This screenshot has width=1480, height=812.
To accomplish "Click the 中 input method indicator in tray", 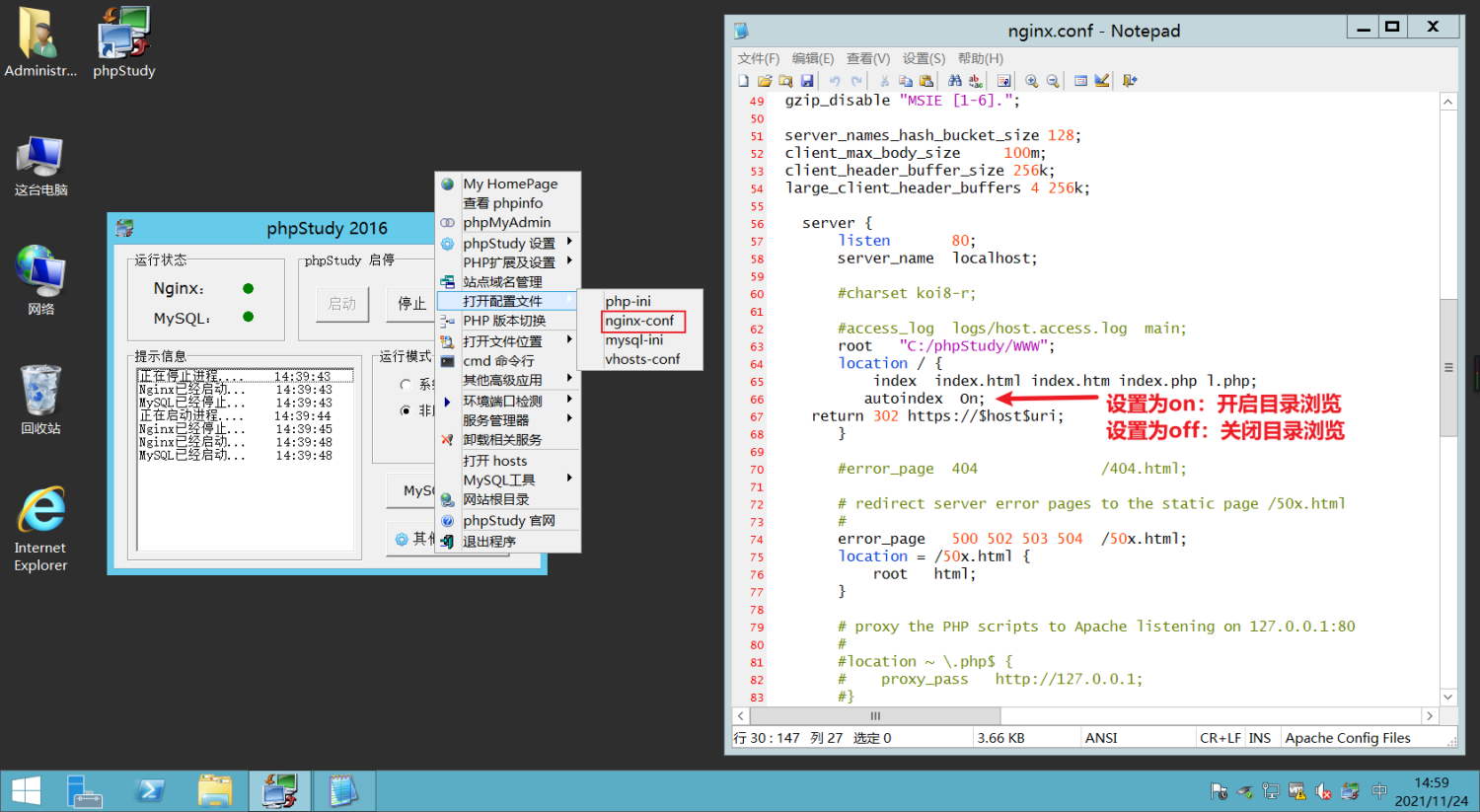I will (1379, 791).
